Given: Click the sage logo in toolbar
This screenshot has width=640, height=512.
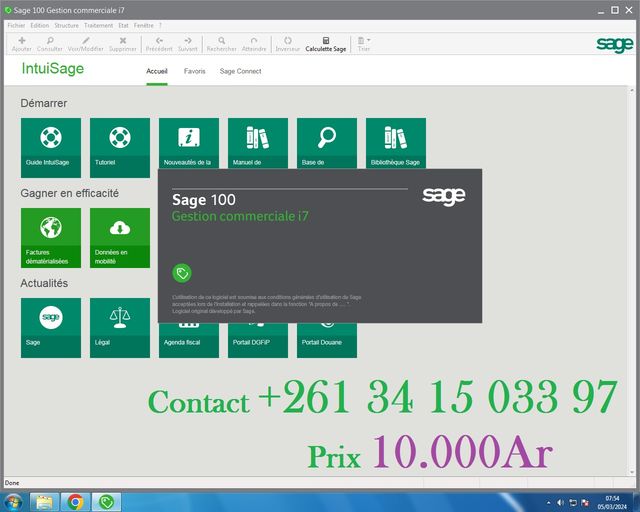Looking at the screenshot, I should (615, 44).
